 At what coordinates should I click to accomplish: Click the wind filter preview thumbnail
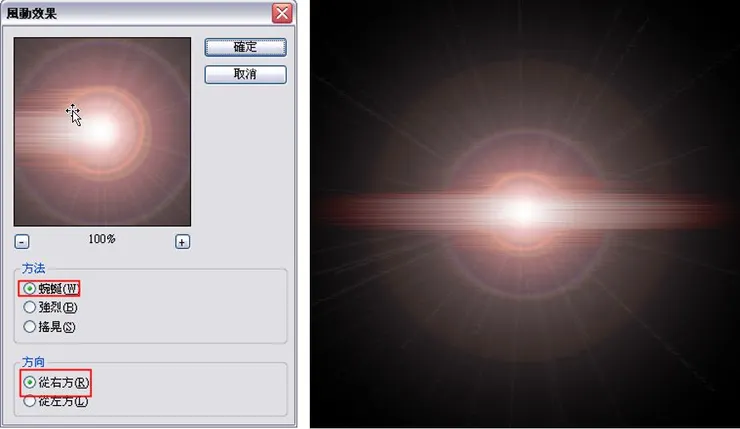(x=102, y=132)
